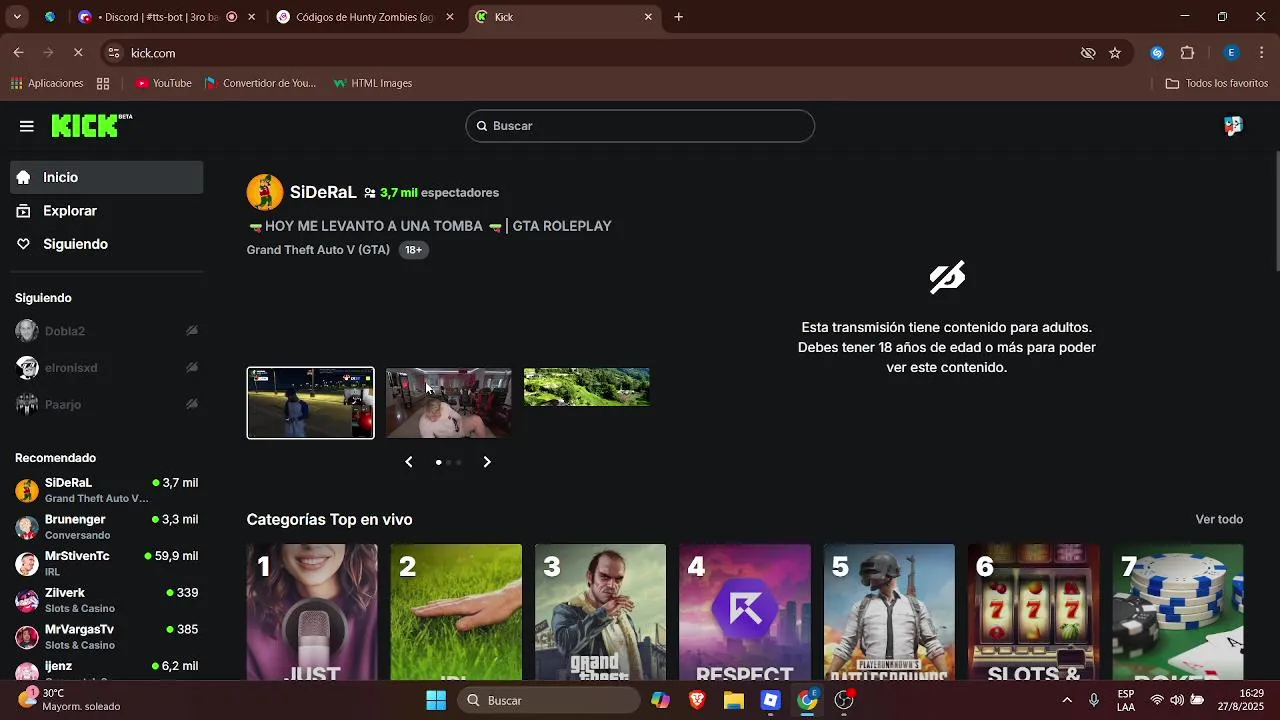Bookmark this page with the star icon
The height and width of the screenshot is (720, 1280).
point(1115,53)
